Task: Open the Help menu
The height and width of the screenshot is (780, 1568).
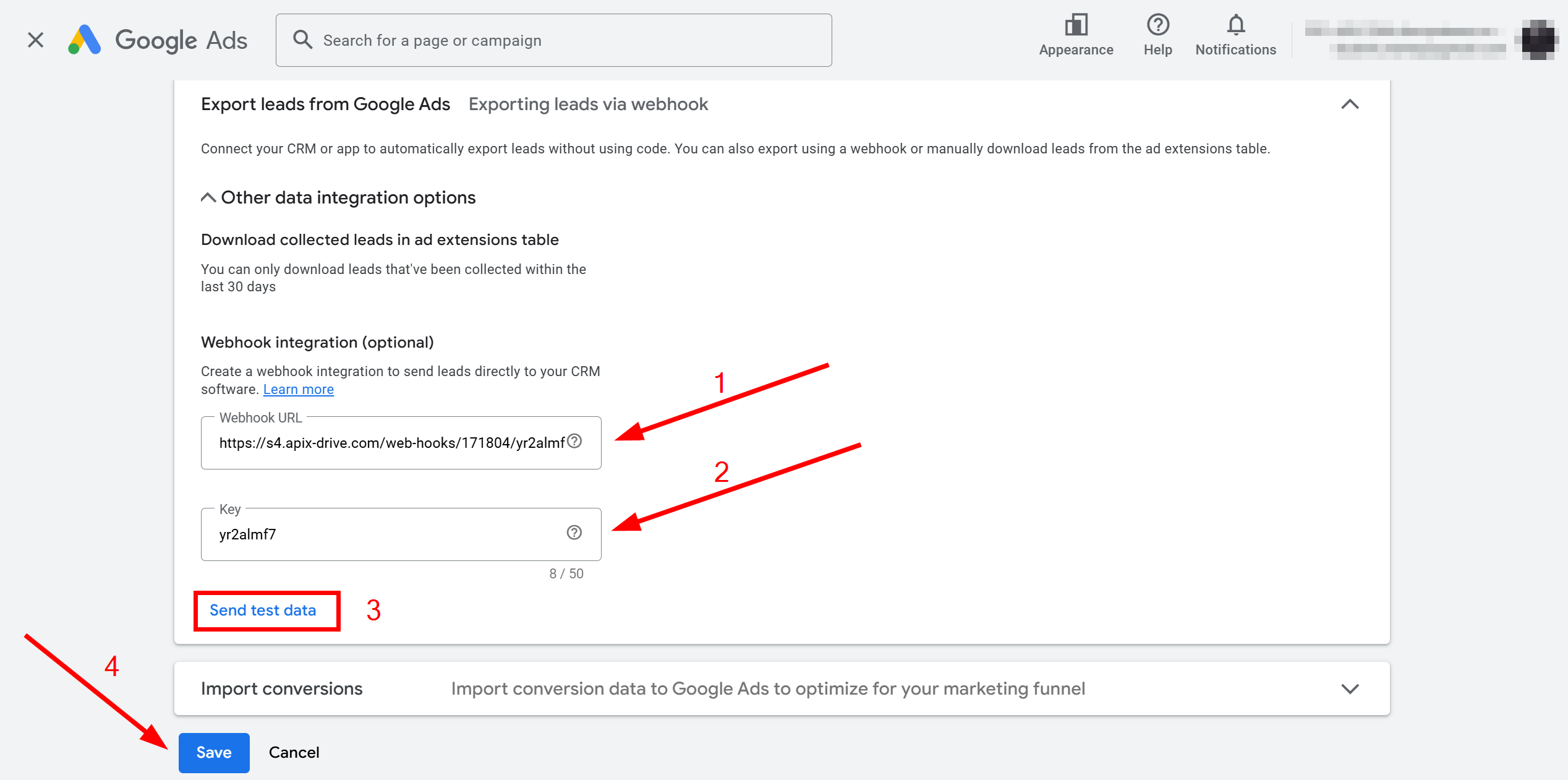Action: click(x=1157, y=35)
